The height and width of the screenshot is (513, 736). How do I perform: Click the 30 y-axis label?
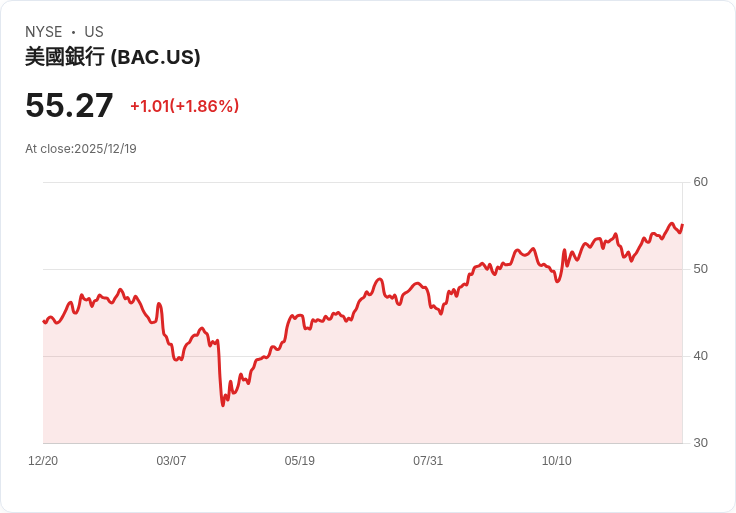click(x=700, y=443)
